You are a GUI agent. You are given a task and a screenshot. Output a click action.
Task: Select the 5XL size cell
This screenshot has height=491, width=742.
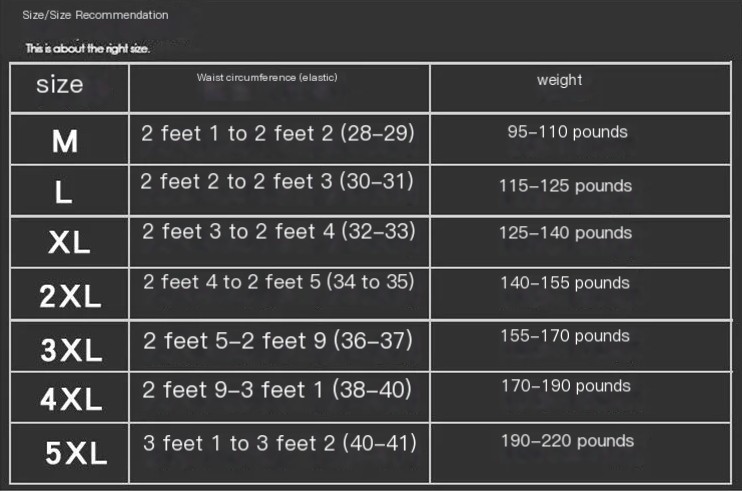click(x=76, y=453)
